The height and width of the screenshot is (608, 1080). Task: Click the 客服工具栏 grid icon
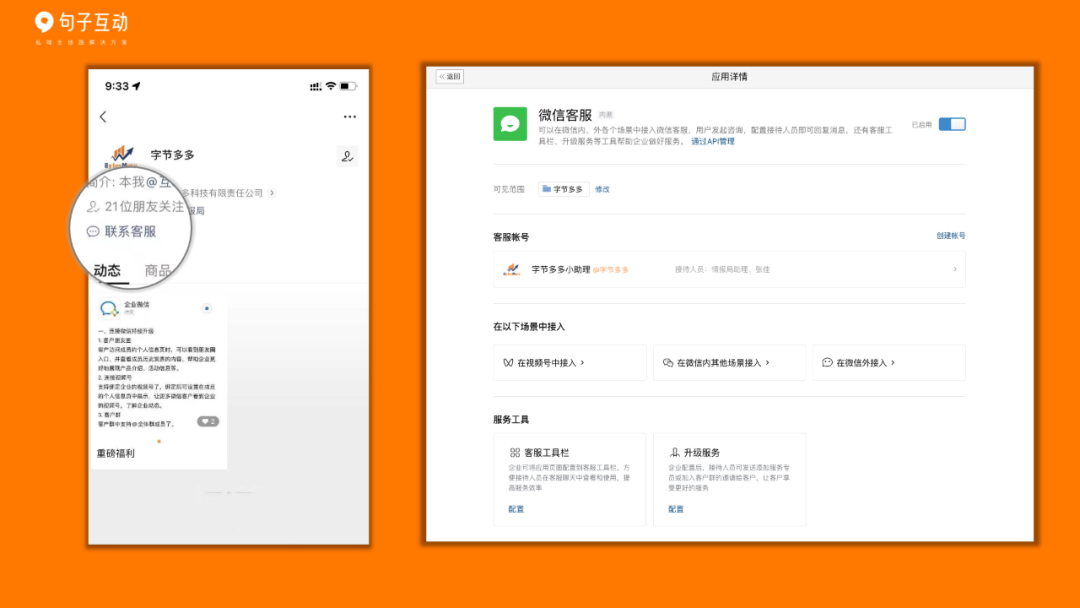tap(515, 452)
